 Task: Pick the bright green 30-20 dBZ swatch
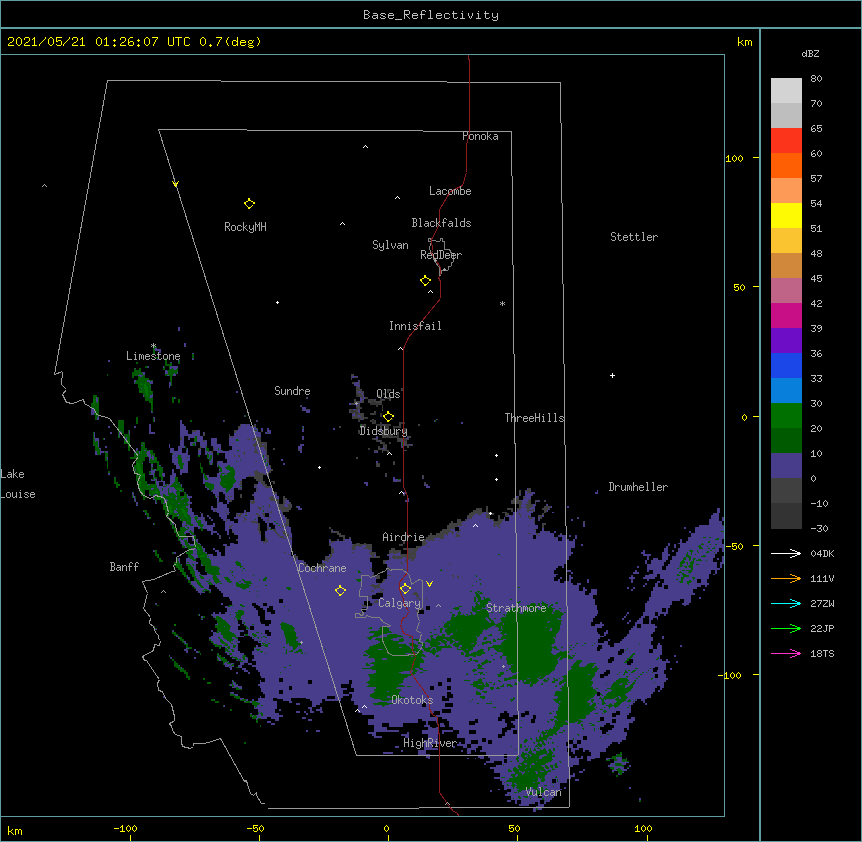coord(786,416)
